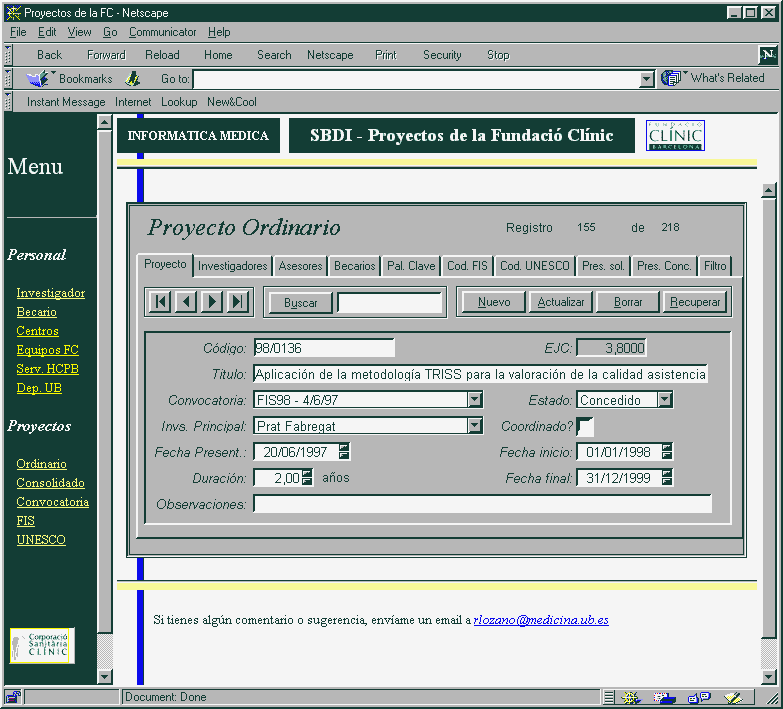Click the What's Related icon
Viewport: 783px width, 709px height.
click(x=672, y=78)
